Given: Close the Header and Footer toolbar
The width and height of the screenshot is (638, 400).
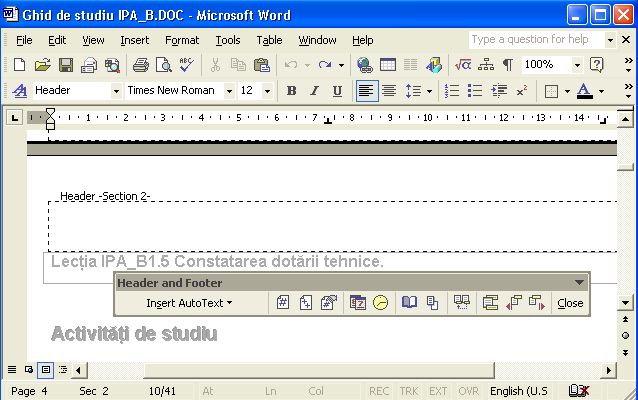Looking at the screenshot, I should pos(570,303).
